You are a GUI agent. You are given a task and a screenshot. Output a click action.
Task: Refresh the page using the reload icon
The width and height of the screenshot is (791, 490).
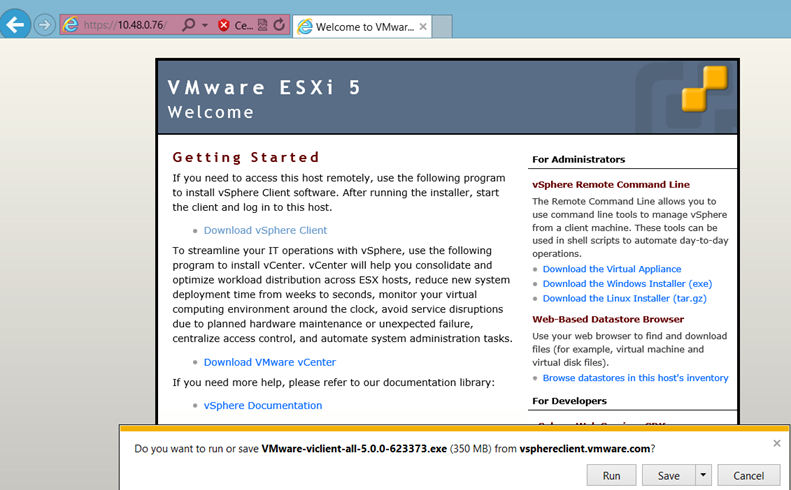tap(279, 25)
